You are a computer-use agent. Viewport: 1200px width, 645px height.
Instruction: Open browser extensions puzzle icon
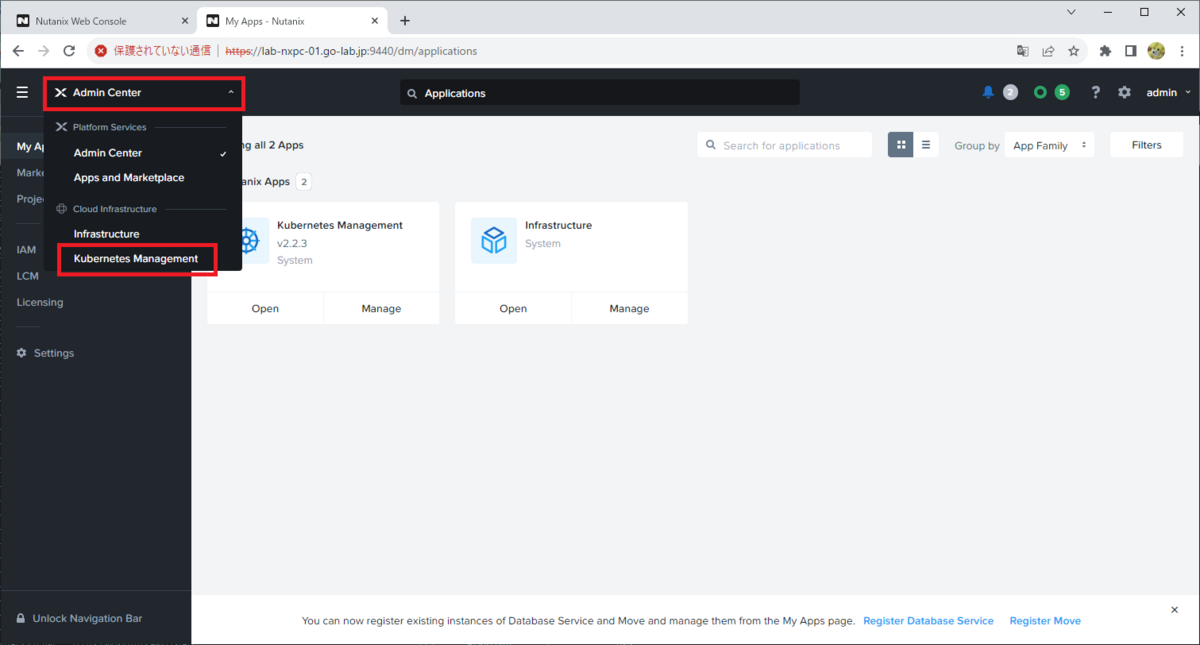tap(1105, 51)
